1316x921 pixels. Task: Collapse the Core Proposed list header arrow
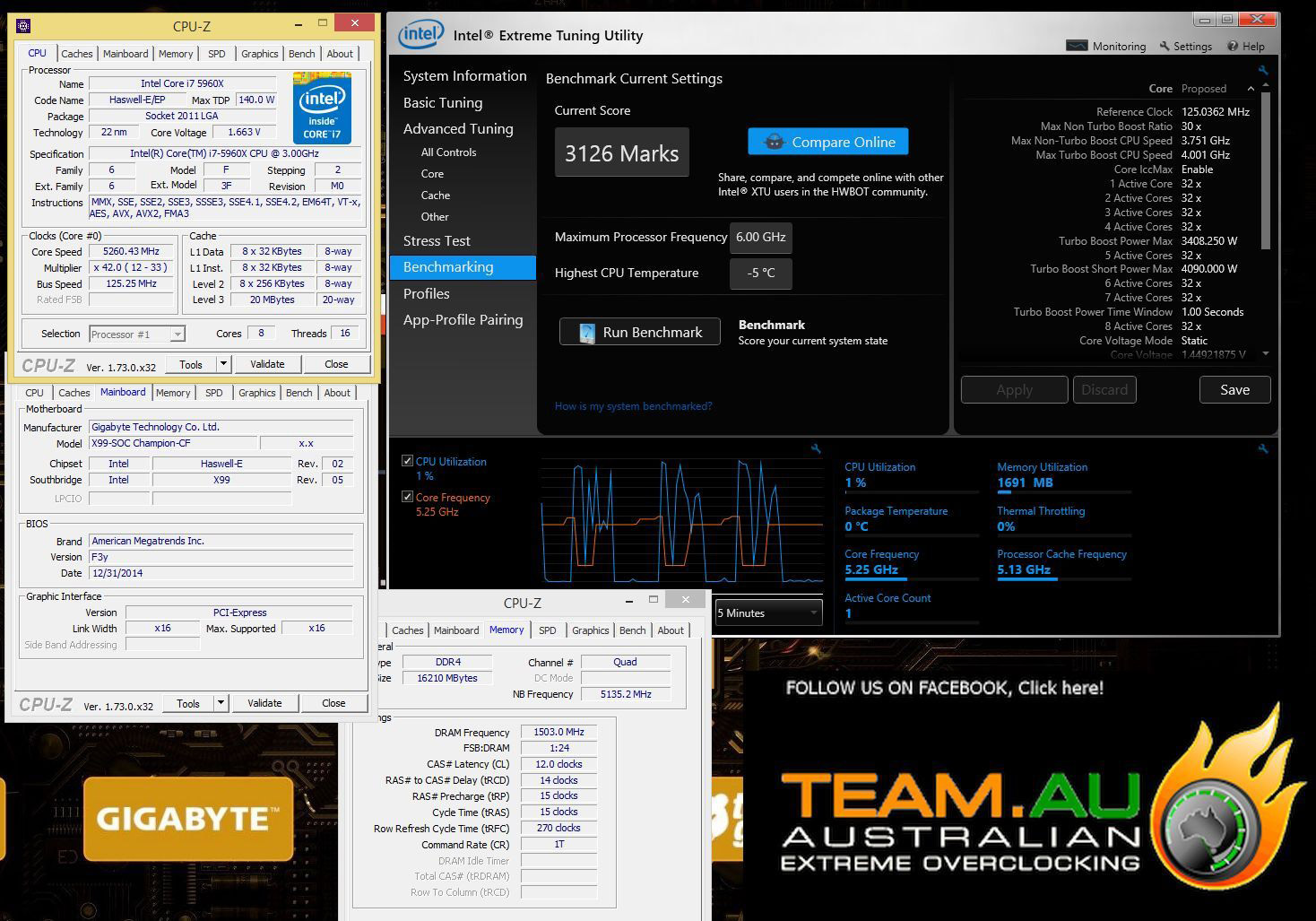[1251, 89]
